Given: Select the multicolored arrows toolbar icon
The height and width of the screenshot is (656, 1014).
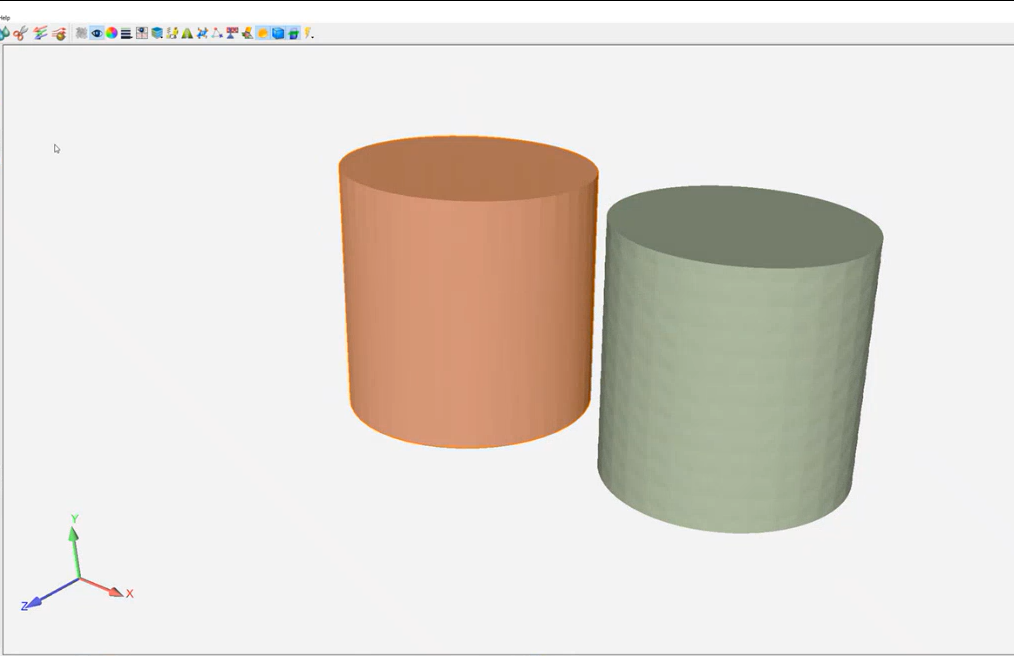Looking at the screenshot, I should coord(41,33).
